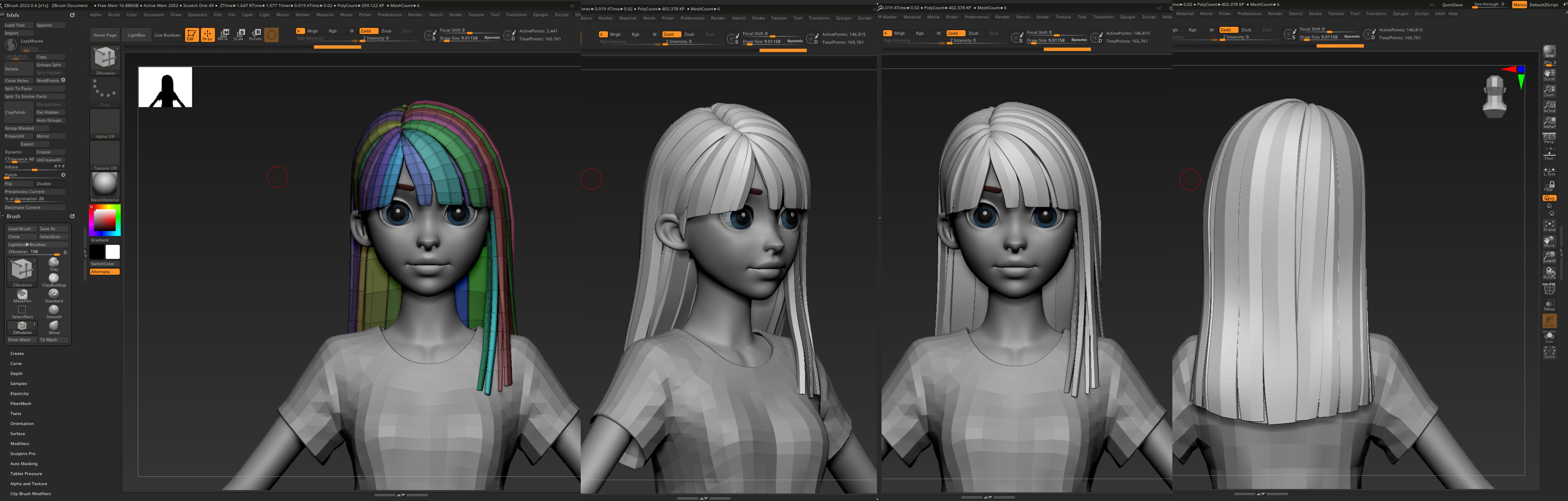
Task: Click refresh icon beside Brush palette title
Action: click(72, 216)
